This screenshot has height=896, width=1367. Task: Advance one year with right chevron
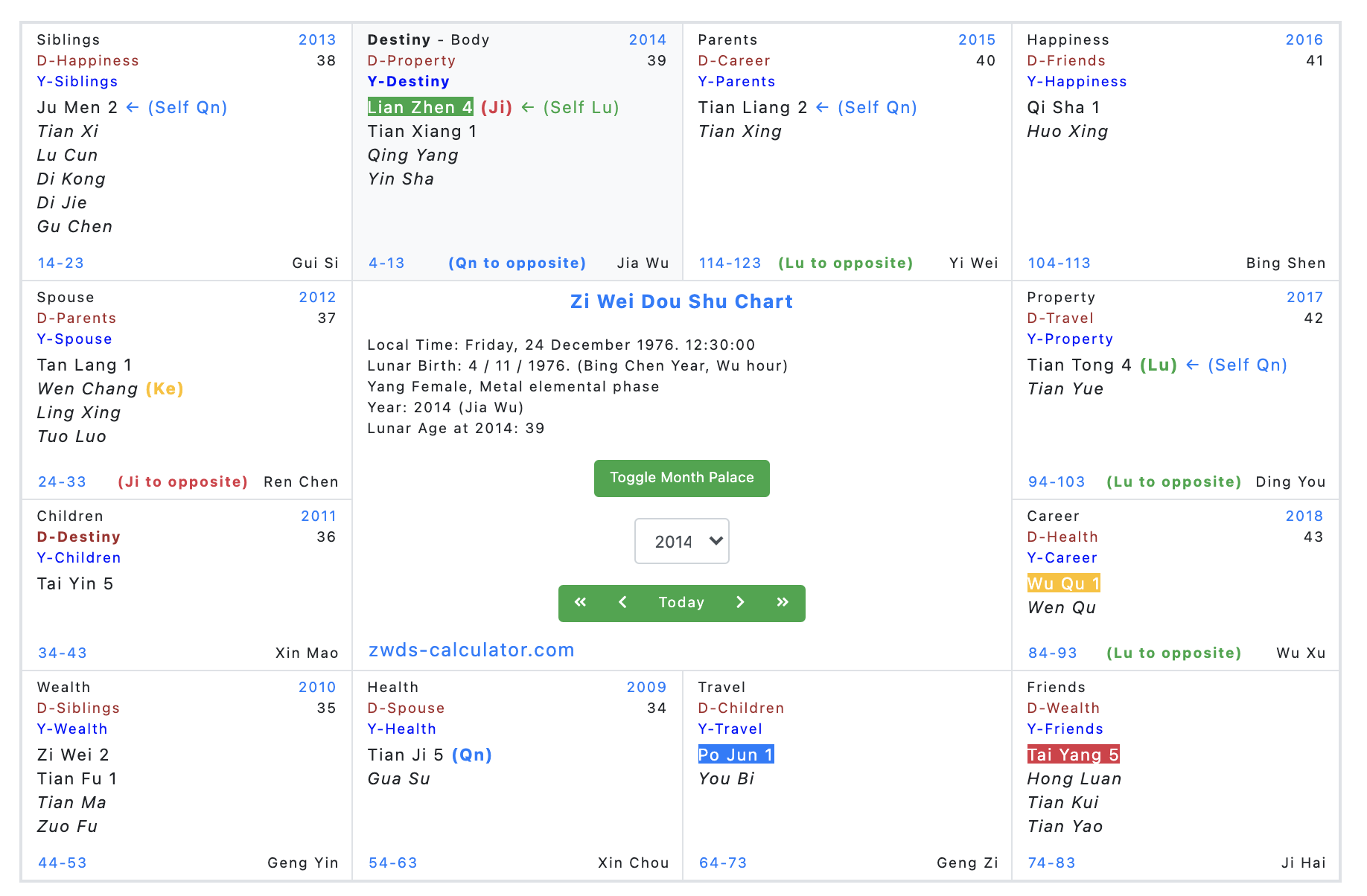coord(740,603)
